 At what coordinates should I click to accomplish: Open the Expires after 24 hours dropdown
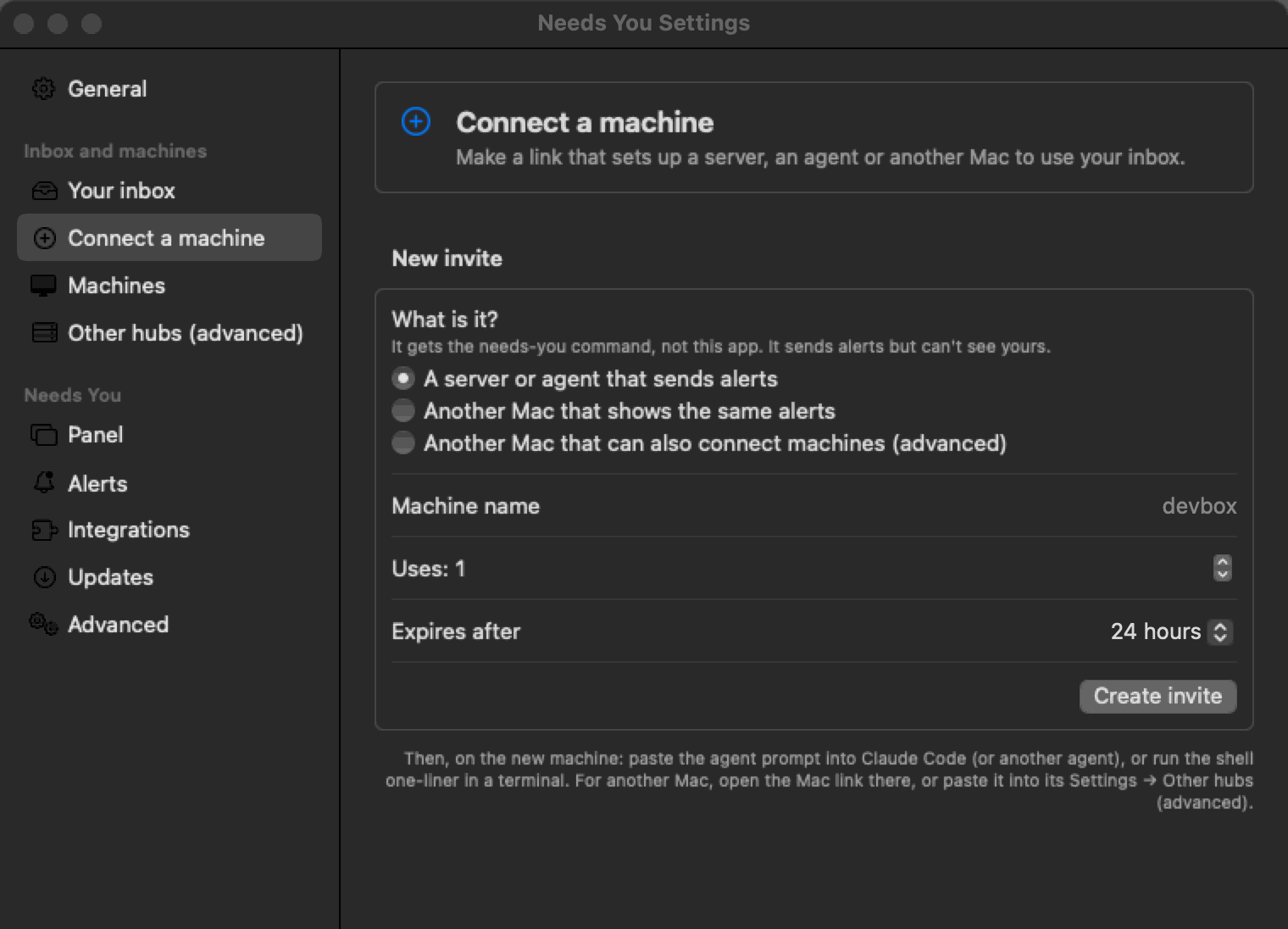[1171, 631]
